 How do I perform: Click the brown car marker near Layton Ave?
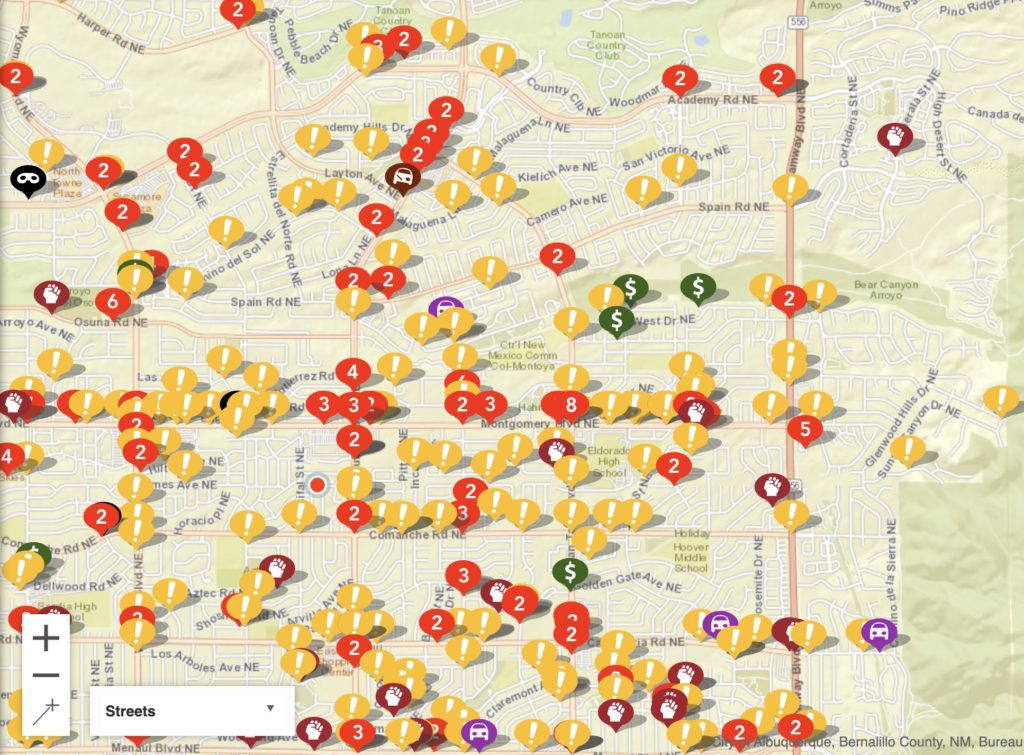click(402, 179)
